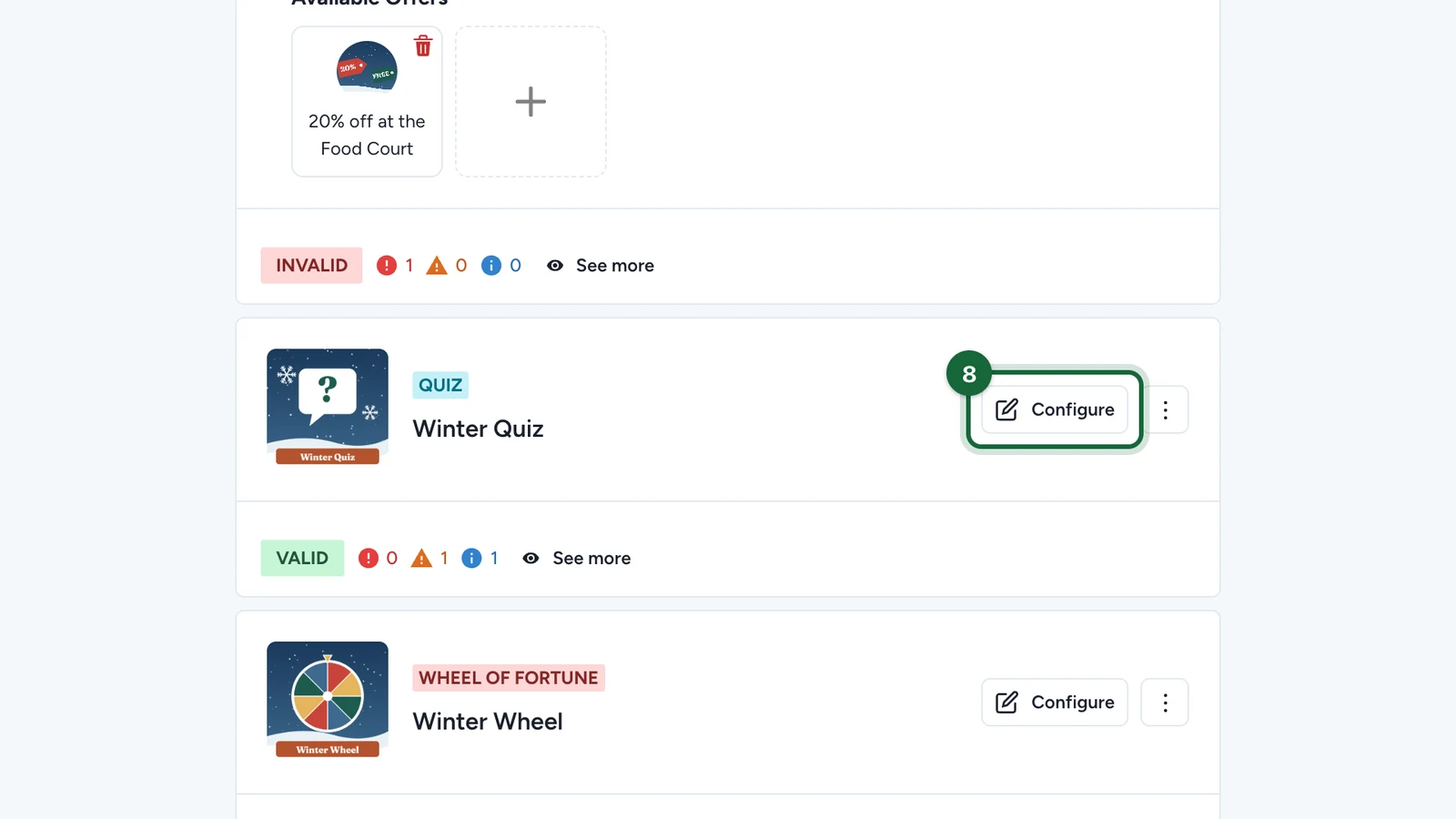Delete the 20% off Food Court offer
The image size is (1456, 819).
(423, 46)
